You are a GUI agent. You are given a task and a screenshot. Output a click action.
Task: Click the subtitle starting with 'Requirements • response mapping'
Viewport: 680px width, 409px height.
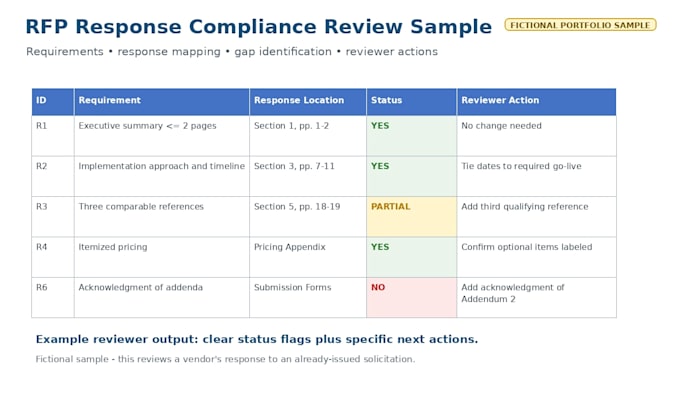[232, 52]
